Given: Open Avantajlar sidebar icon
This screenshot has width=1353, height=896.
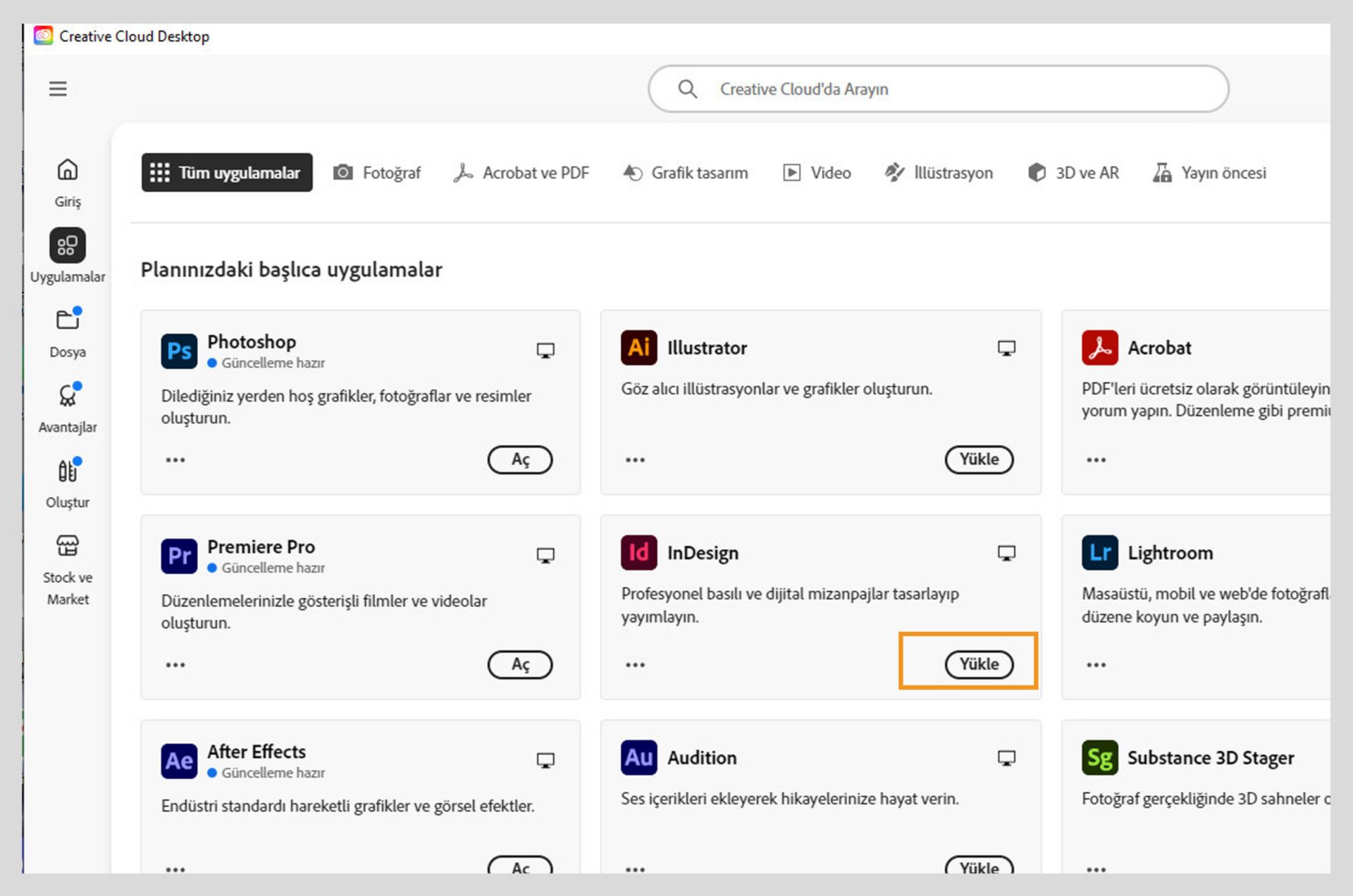Looking at the screenshot, I should 68,396.
